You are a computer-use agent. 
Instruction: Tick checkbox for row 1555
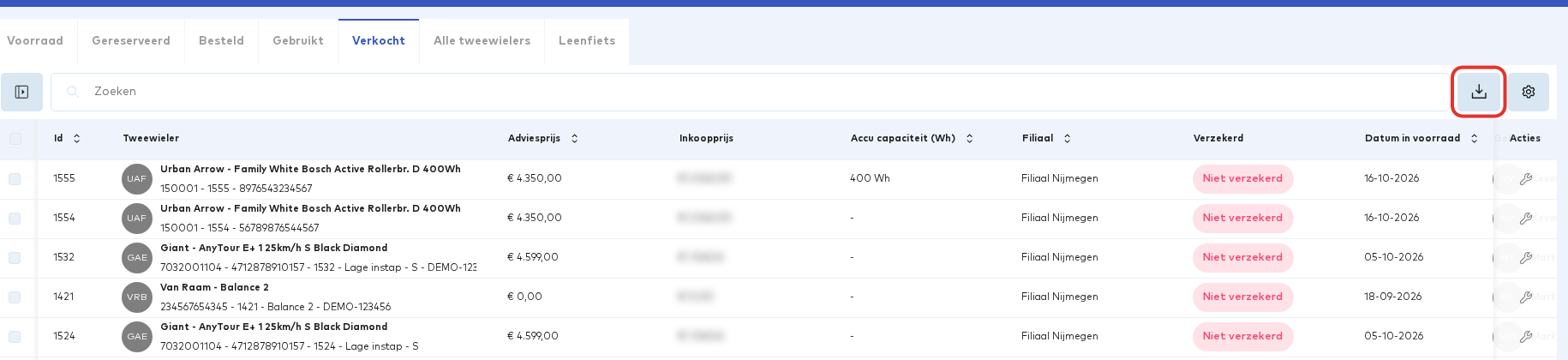point(15,179)
